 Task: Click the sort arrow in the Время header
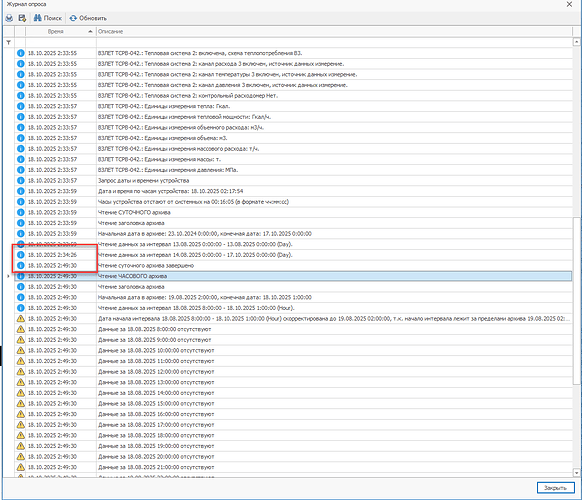pyautogui.click(x=90, y=32)
